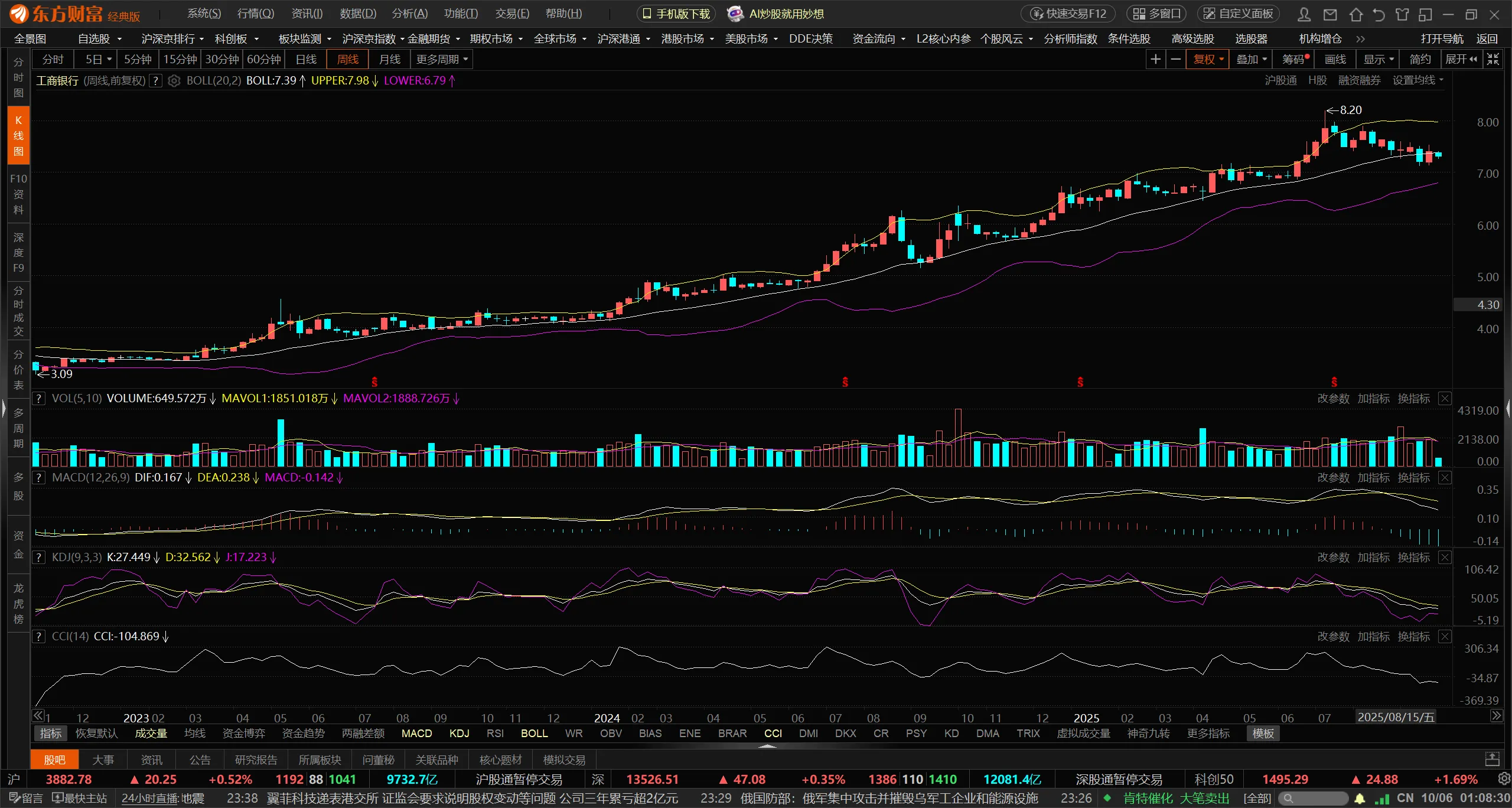Click the 手机版下载 button

tap(676, 14)
